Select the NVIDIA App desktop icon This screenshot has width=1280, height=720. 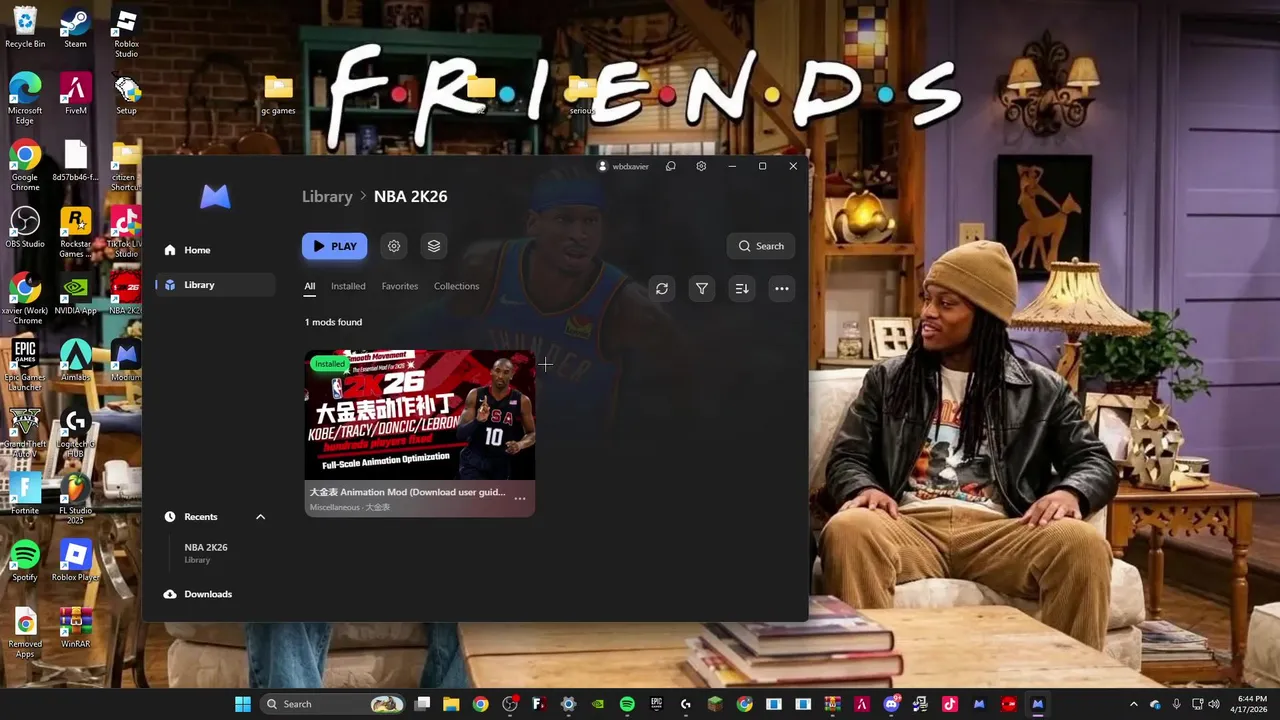coord(75,294)
